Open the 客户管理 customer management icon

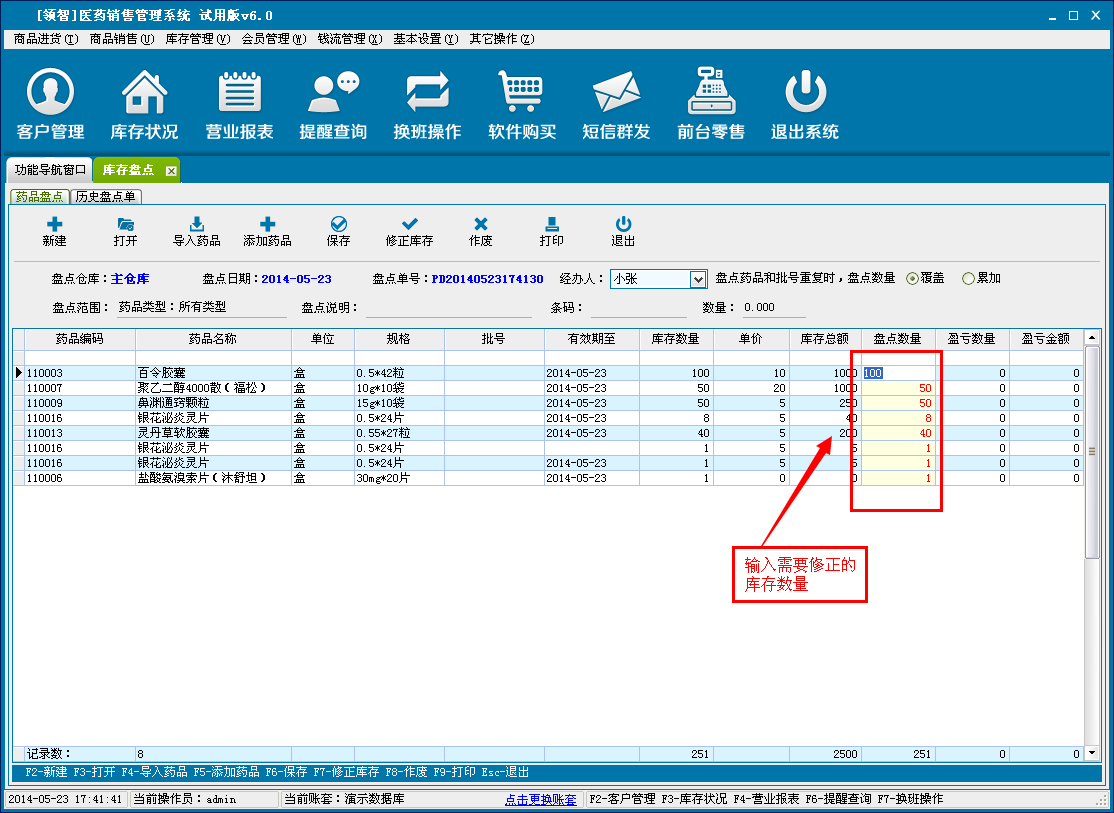[50, 93]
